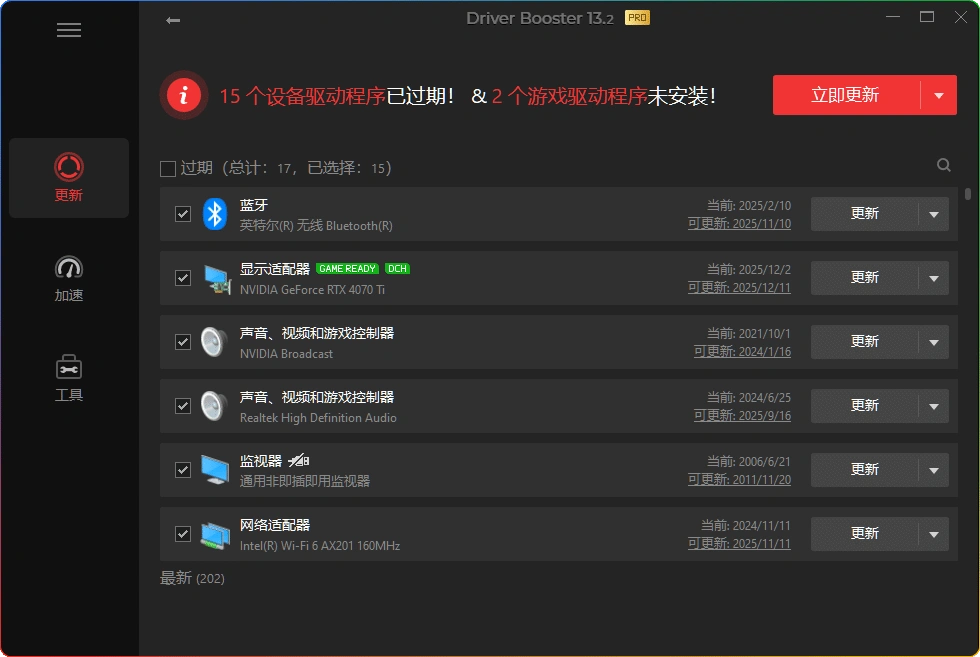Open the 工具 (Tools) sidebar panel

68,377
